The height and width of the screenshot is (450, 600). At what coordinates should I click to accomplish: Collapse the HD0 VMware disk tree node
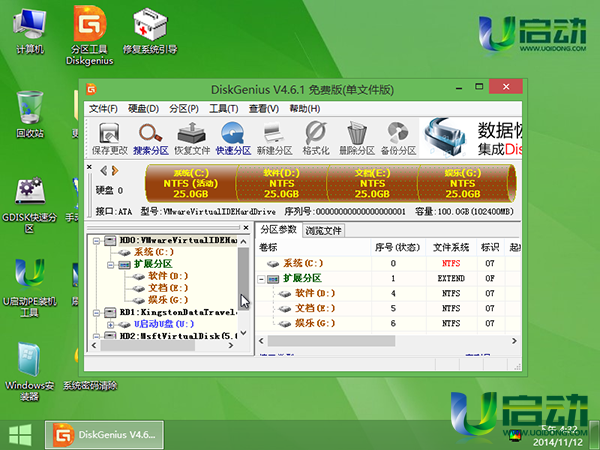point(96,241)
